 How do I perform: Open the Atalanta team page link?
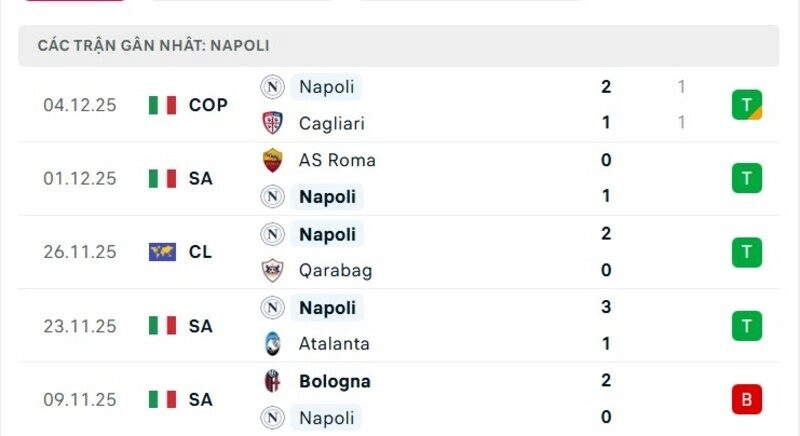click(x=334, y=344)
